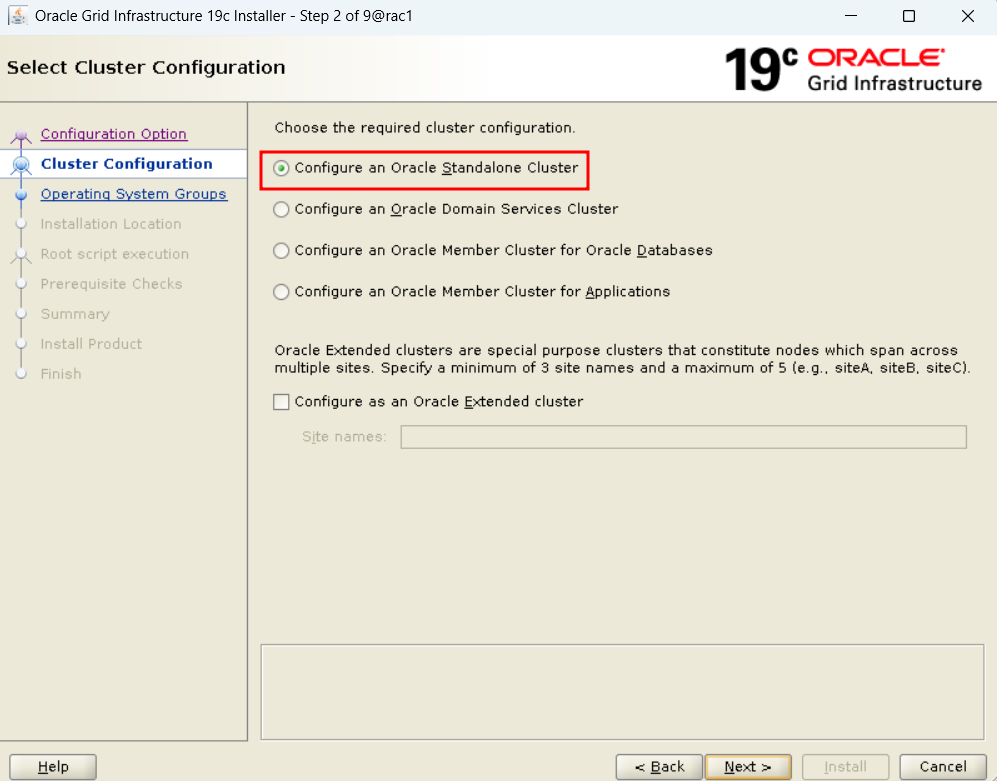The image size is (997, 781).
Task: Cancel the installer
Action: click(x=943, y=767)
